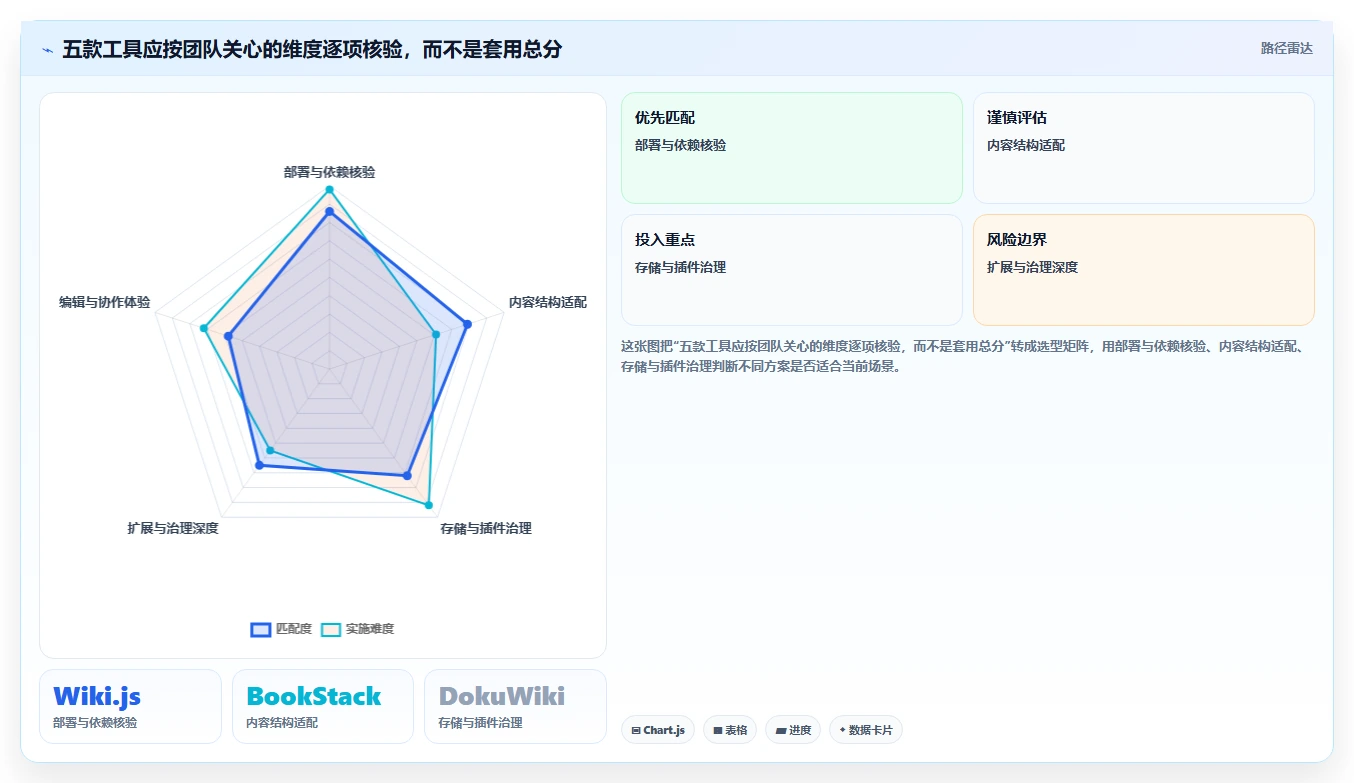The height and width of the screenshot is (783, 1354).
Task: Click the 数据卡片 tag chip
Action: coord(866,730)
